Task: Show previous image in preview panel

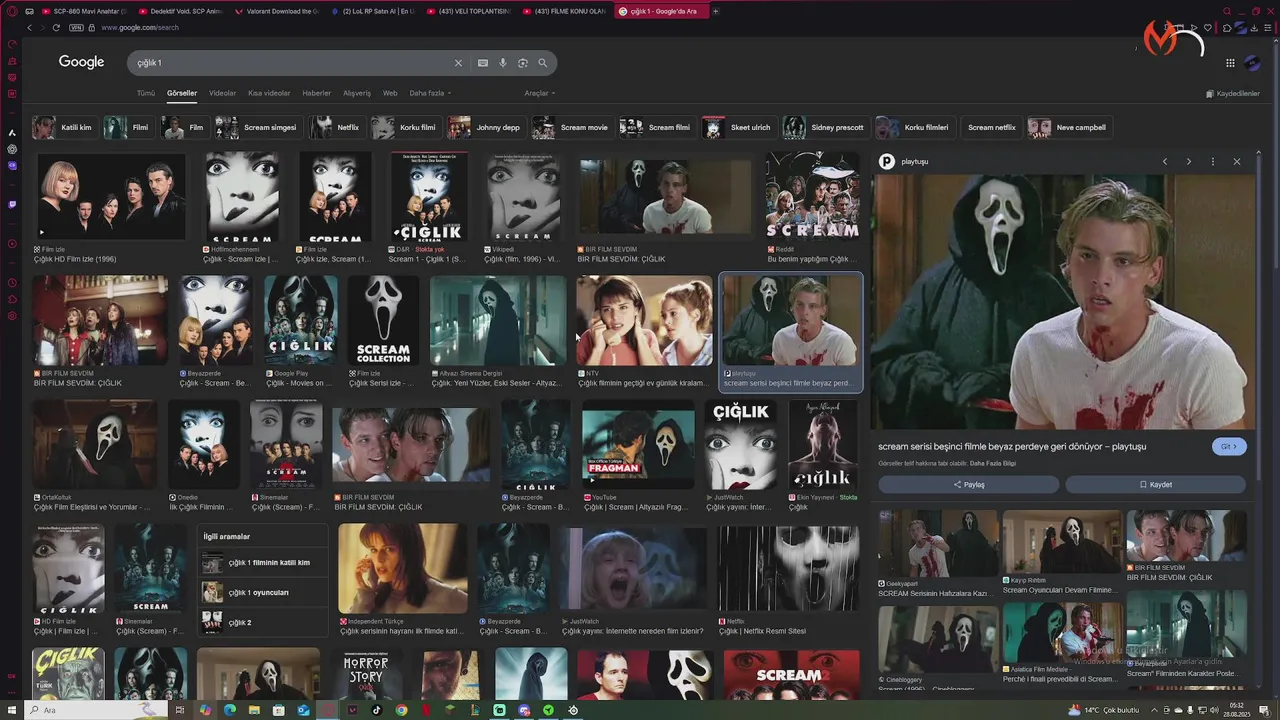Action: (x=1164, y=161)
